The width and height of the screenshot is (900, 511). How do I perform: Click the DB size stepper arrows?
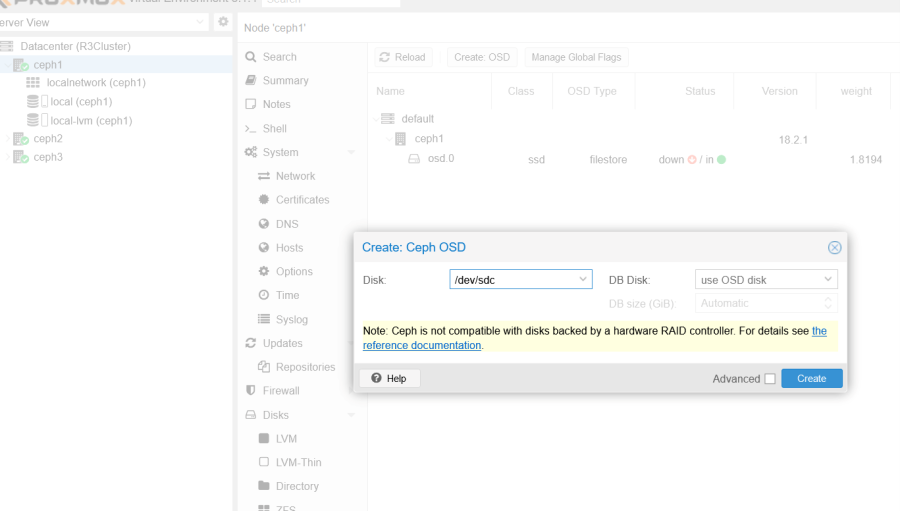coord(828,303)
